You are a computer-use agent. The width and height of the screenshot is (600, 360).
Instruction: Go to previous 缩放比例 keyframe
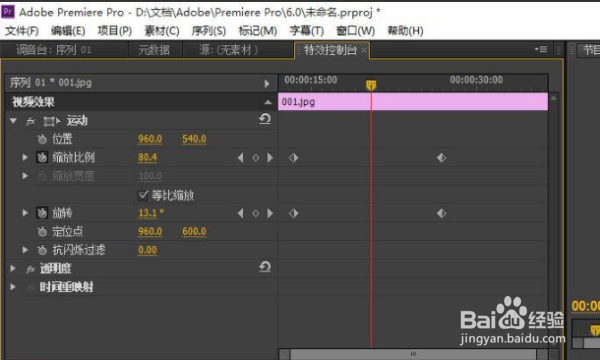click(240, 158)
